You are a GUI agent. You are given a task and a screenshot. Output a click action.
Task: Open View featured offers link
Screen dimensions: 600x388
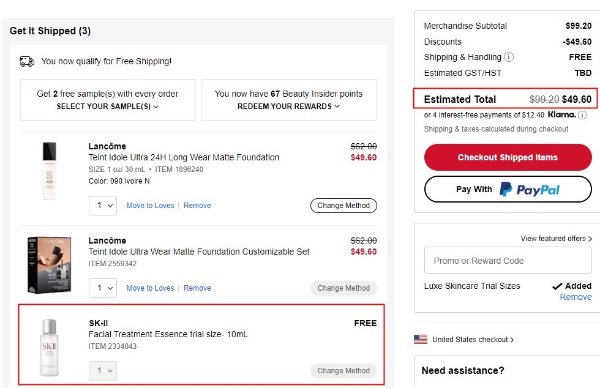556,238
